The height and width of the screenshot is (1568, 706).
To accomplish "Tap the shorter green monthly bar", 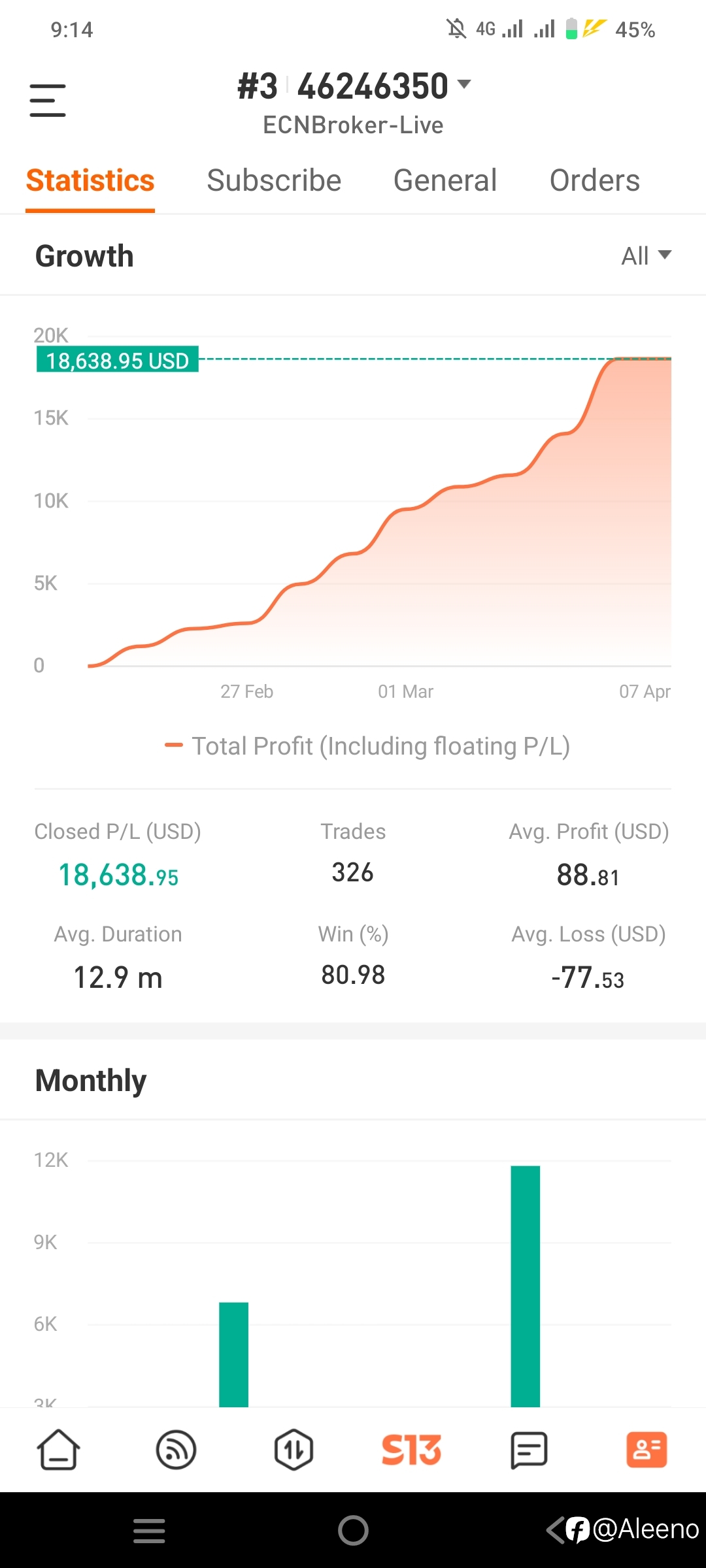I will tap(233, 1354).
